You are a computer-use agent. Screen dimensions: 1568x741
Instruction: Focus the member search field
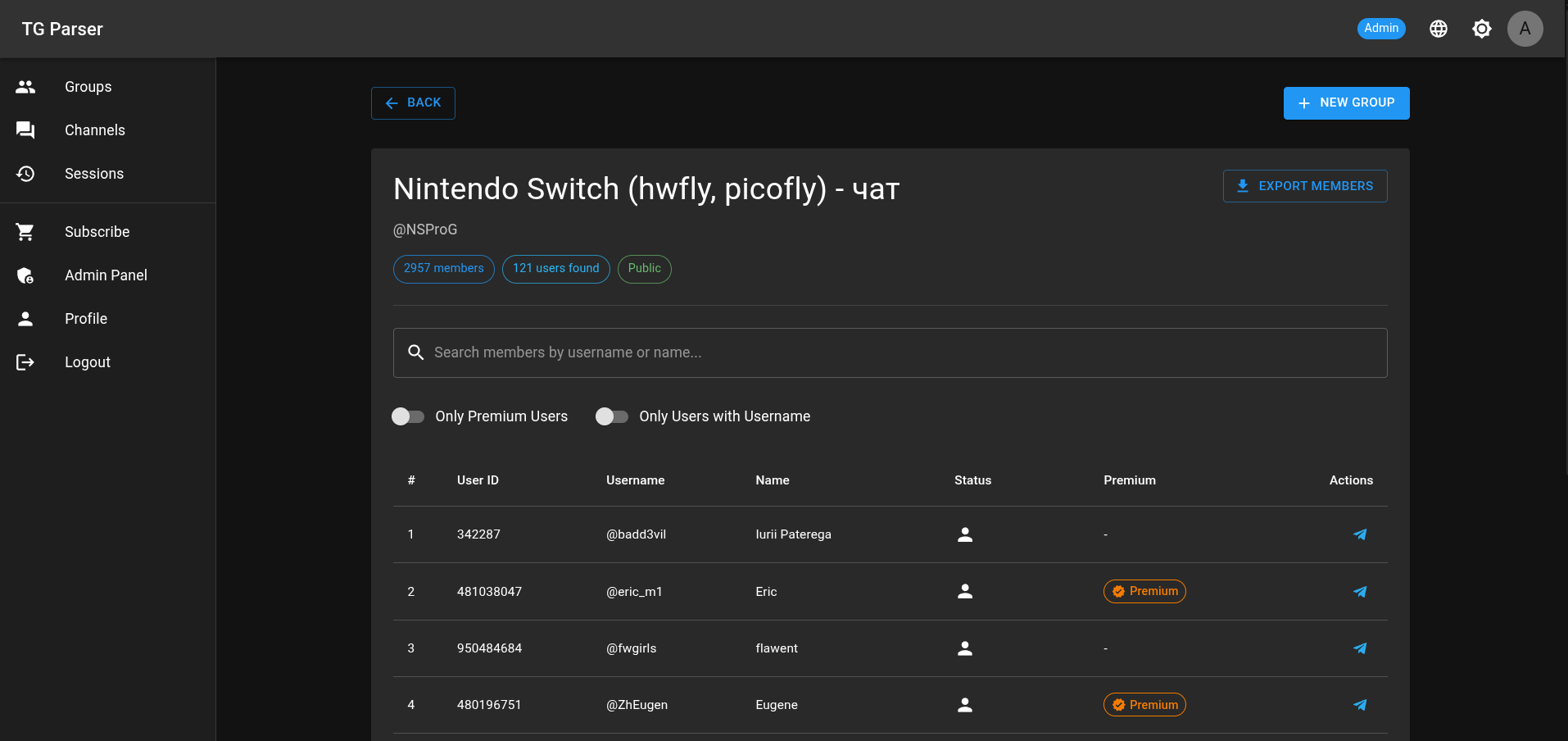coord(890,352)
